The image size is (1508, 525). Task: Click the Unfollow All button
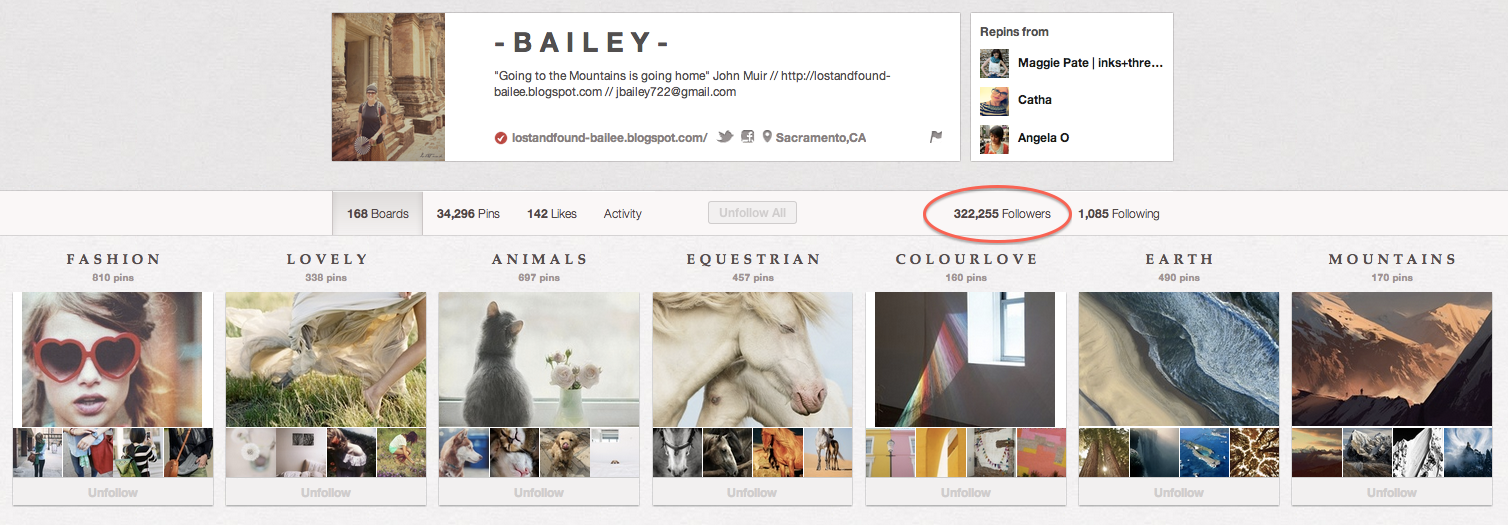point(752,213)
